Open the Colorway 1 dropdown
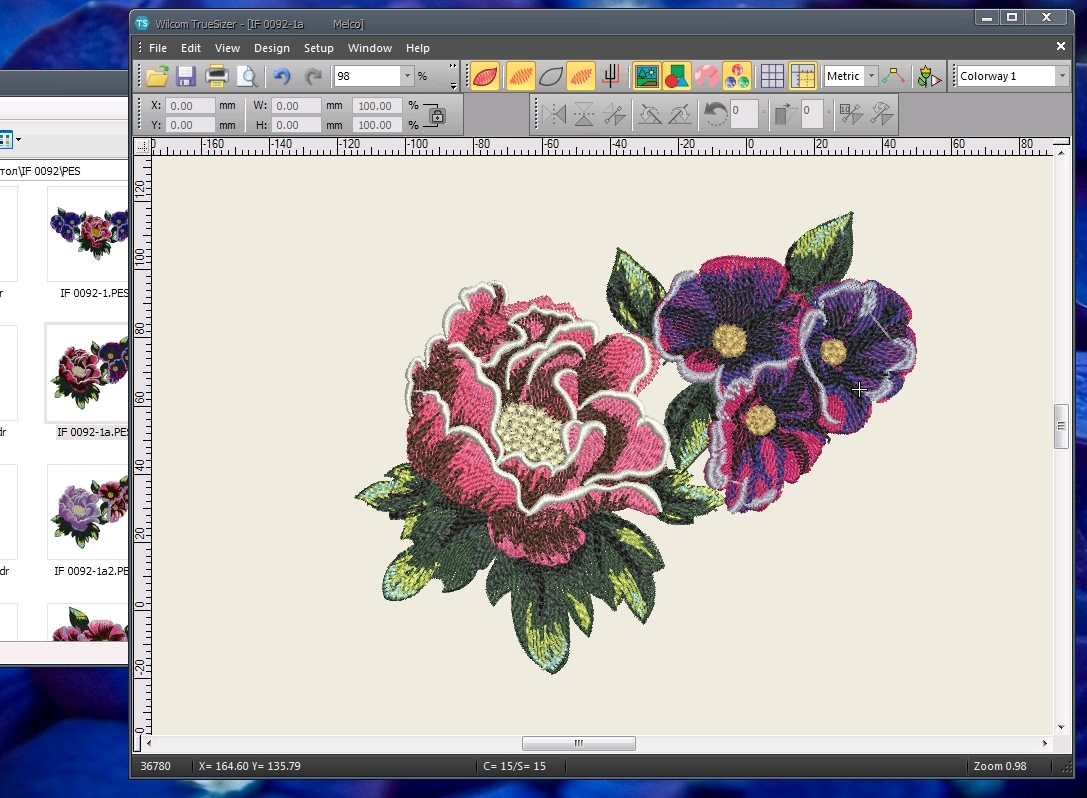Viewport: 1087px width, 798px height. tap(1062, 76)
